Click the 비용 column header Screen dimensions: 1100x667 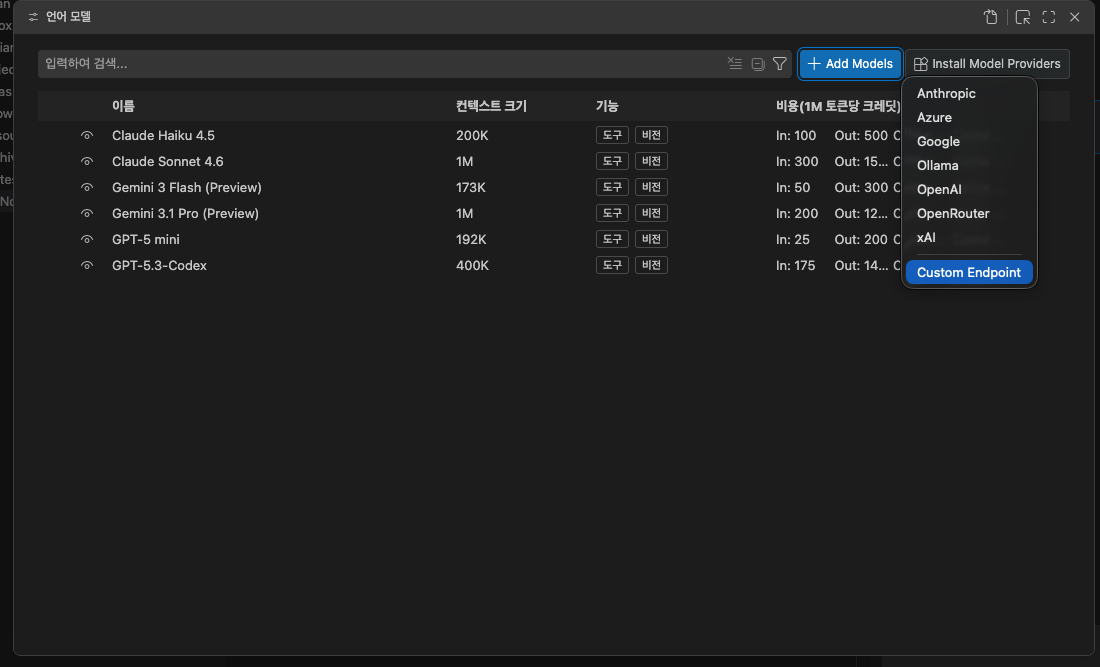coord(838,106)
